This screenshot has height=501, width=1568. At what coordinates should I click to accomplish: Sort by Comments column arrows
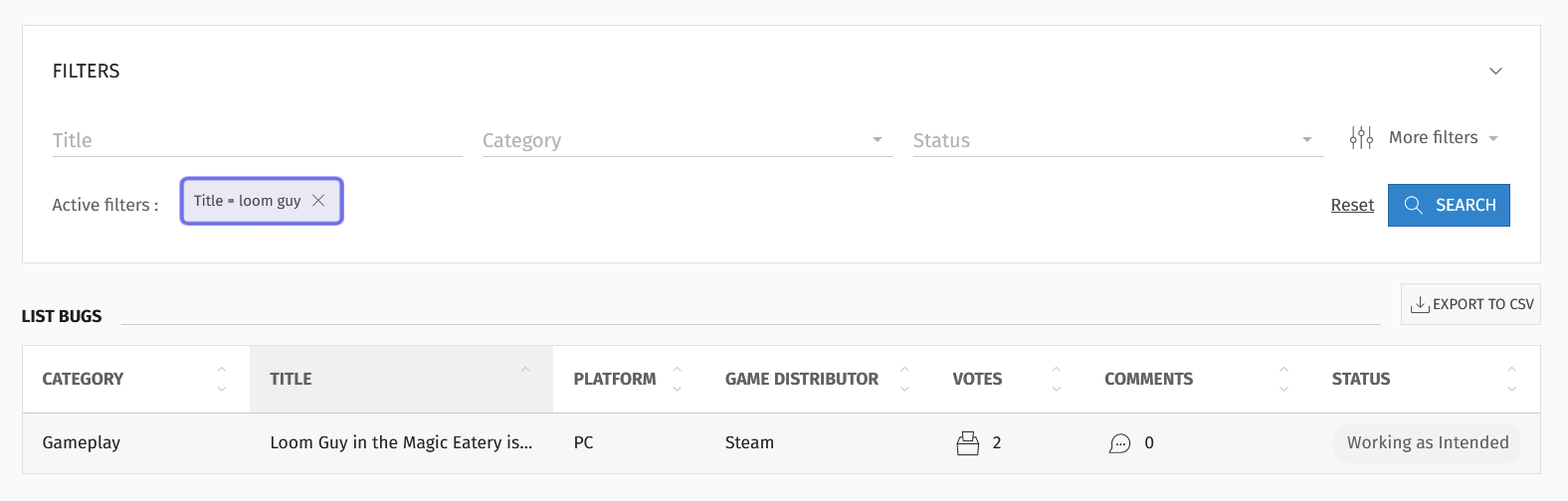tap(1283, 379)
